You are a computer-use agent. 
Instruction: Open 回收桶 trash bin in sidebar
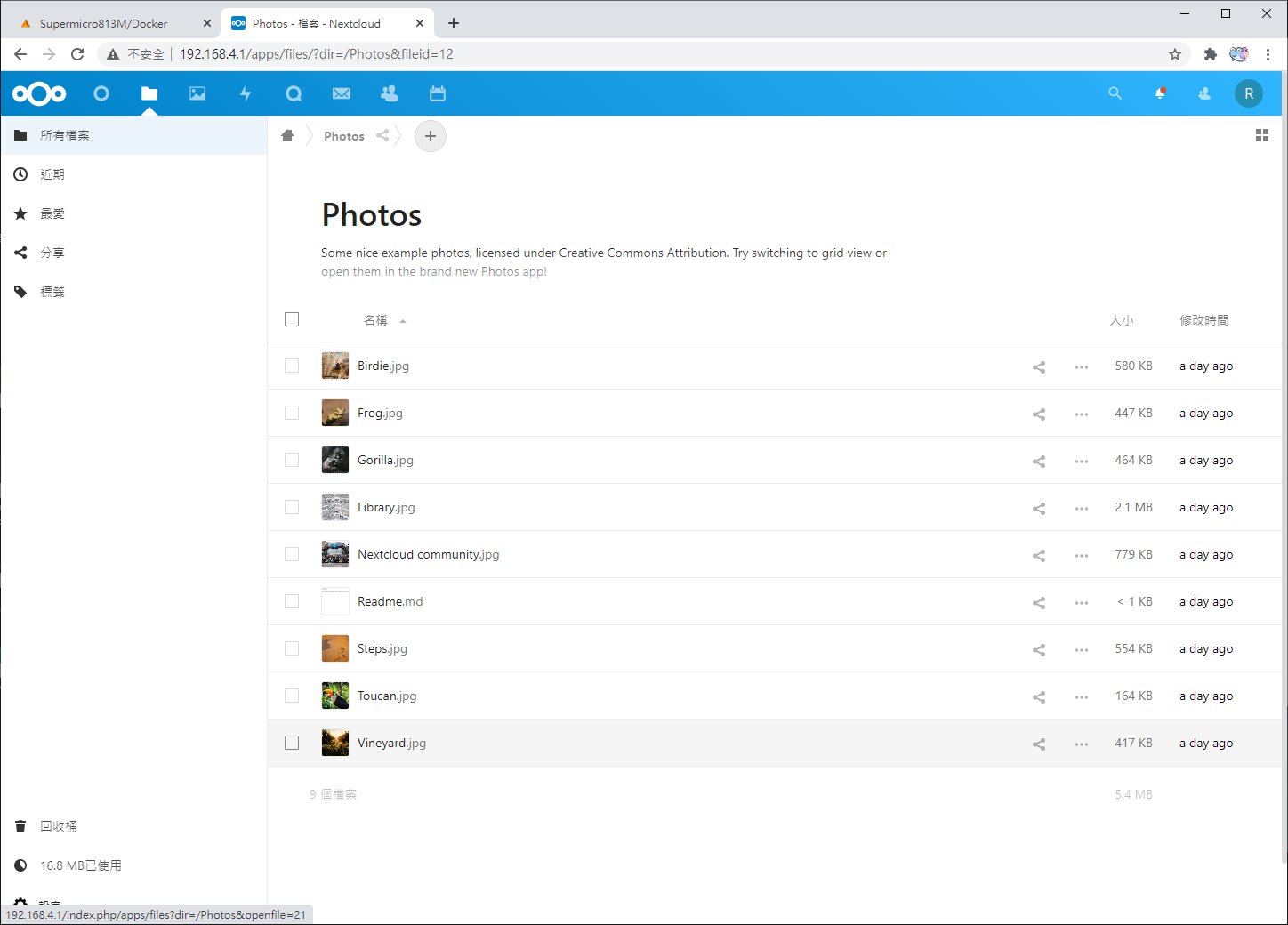[59, 826]
